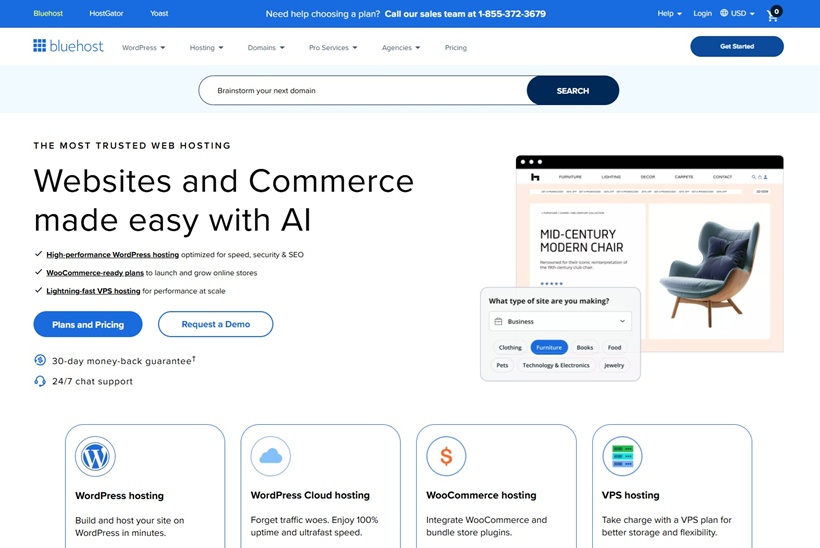820x548 pixels.
Task: Click the money-back guarantee icon
Action: (40, 360)
